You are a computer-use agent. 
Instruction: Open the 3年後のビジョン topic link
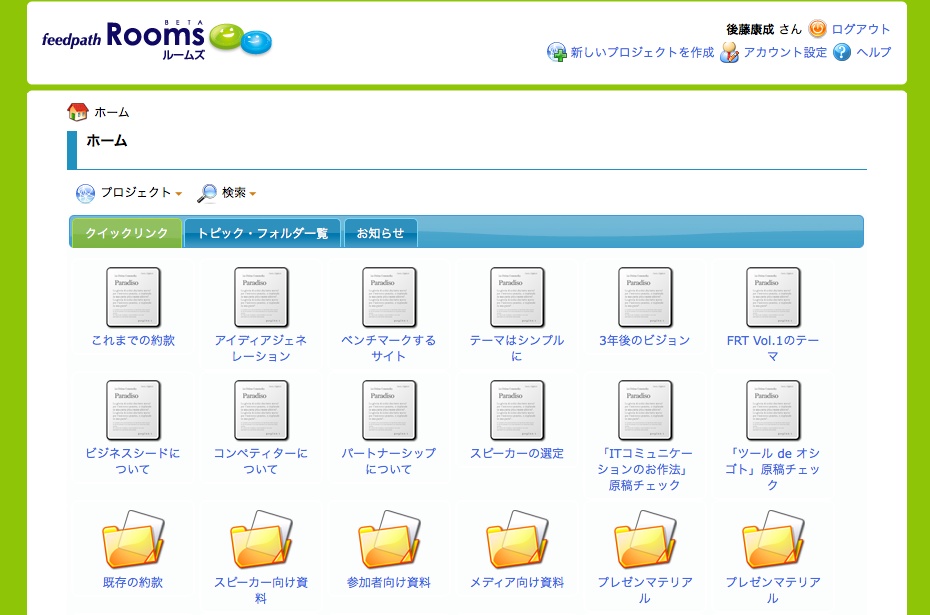click(644, 340)
